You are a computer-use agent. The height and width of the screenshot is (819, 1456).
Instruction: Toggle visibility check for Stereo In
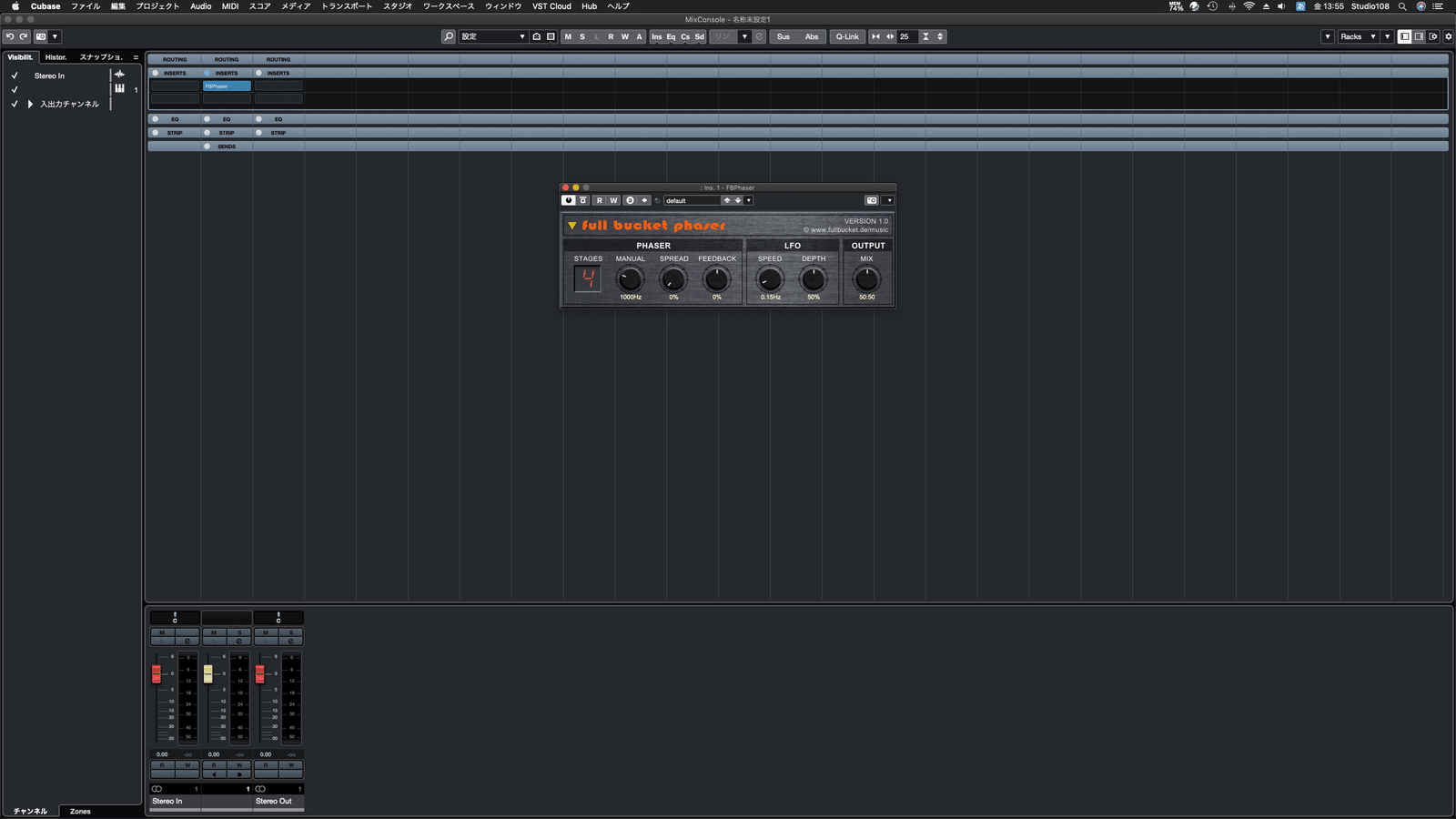pos(15,76)
